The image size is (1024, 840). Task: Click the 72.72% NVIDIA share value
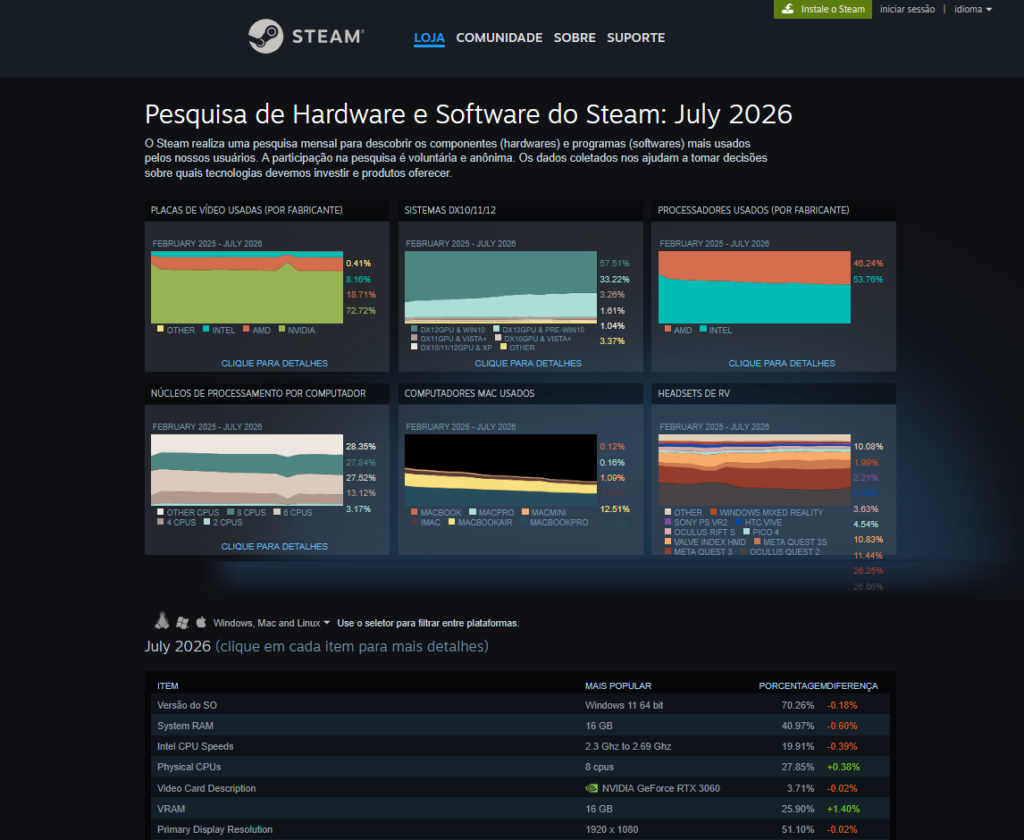360,311
